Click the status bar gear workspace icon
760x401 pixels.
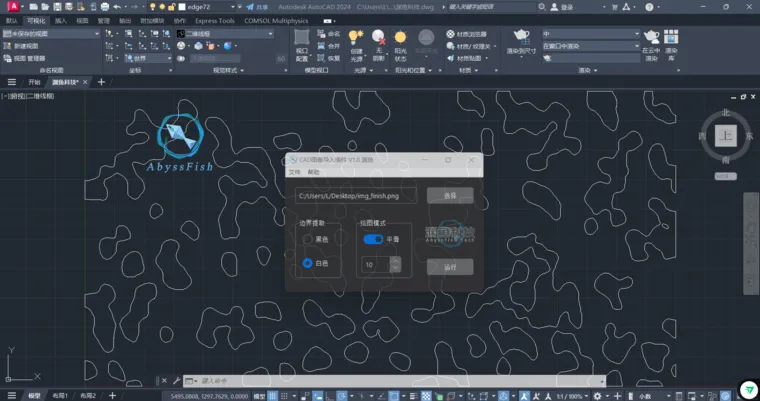(598, 396)
